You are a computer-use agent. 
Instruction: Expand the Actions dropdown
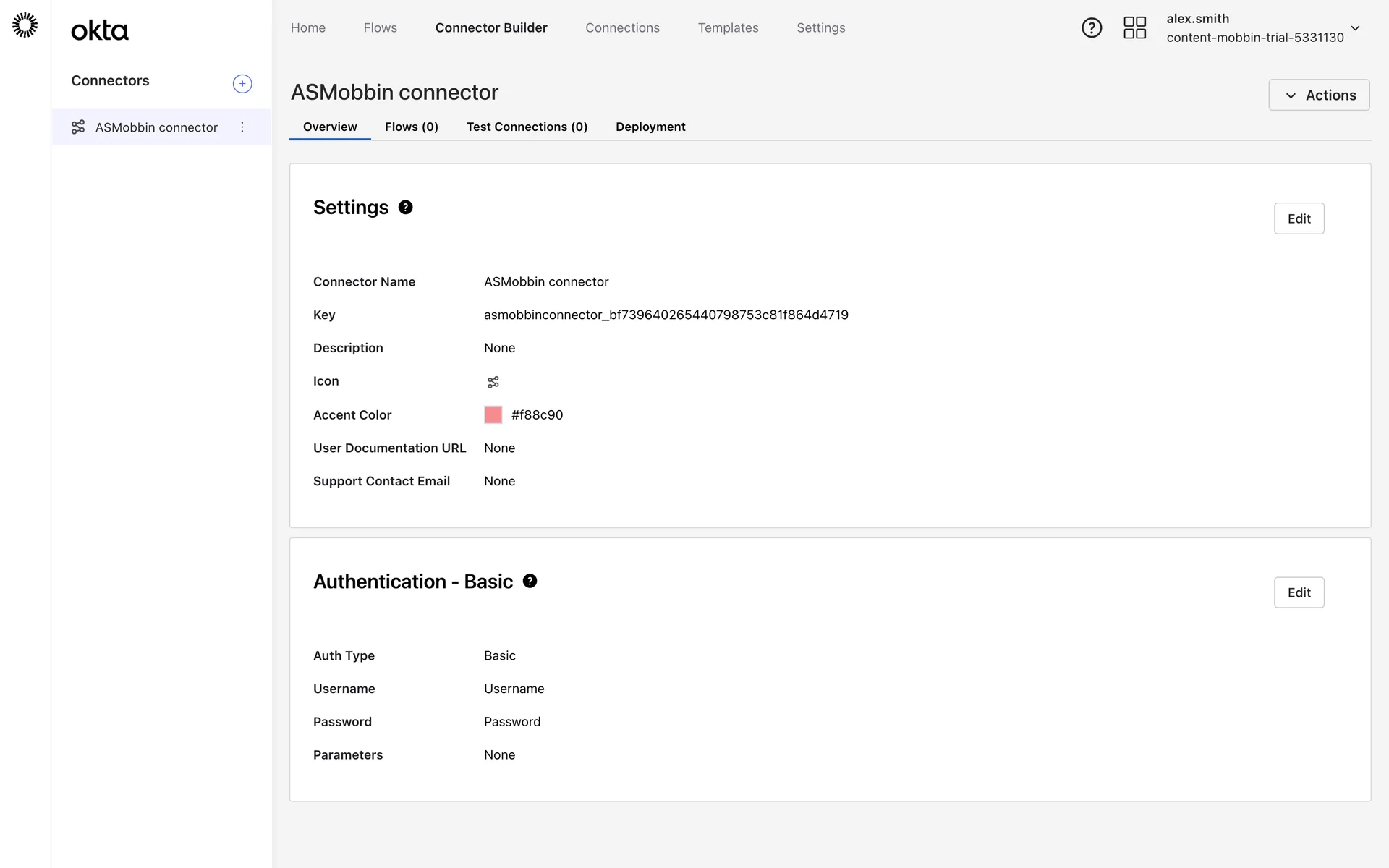pos(1319,95)
